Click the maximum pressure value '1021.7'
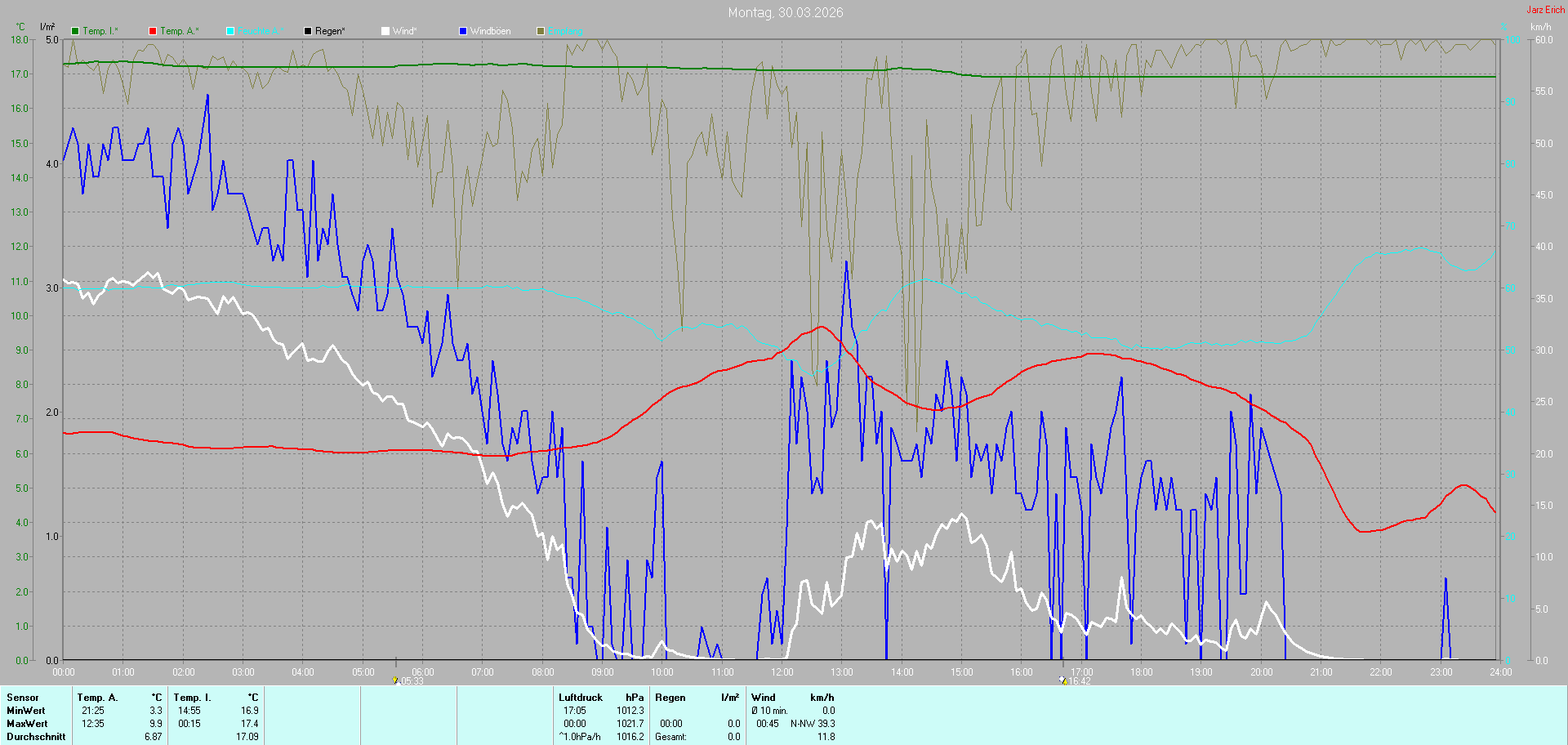 (630, 724)
